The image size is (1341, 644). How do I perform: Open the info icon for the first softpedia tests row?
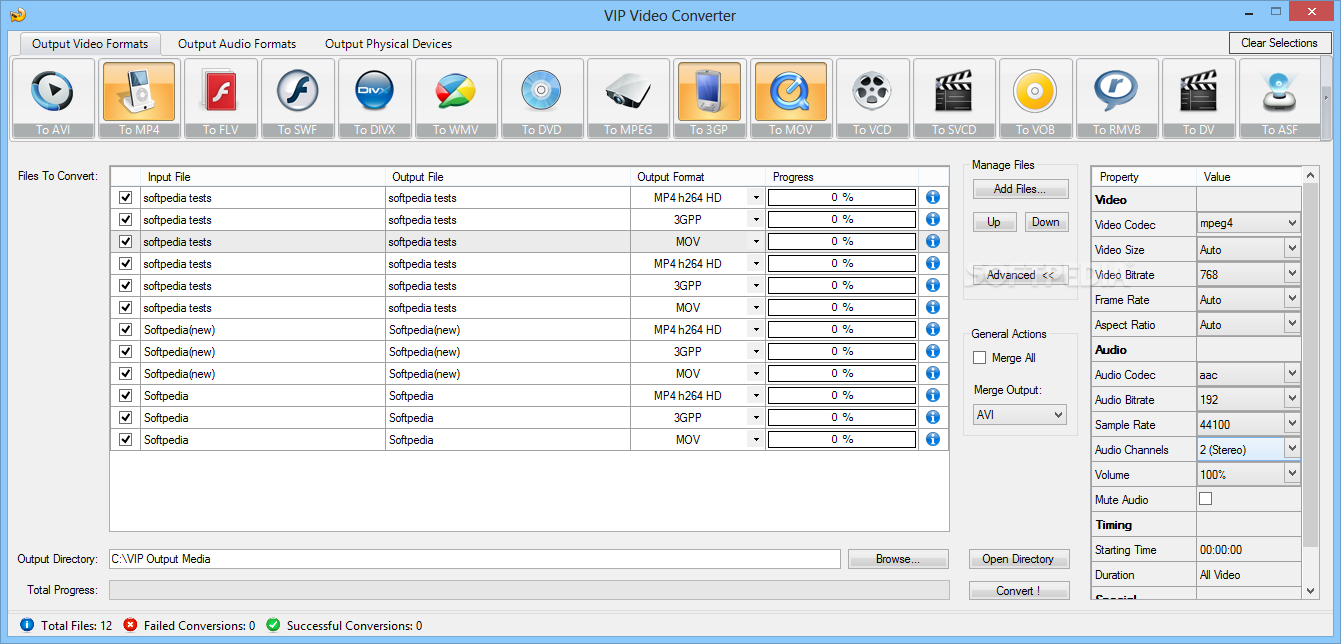coord(933,197)
